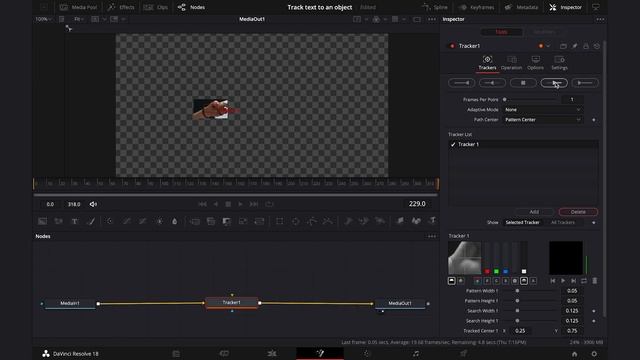640x360 pixels.
Task: Add a Background node from the toolbar
Action: click(42, 221)
